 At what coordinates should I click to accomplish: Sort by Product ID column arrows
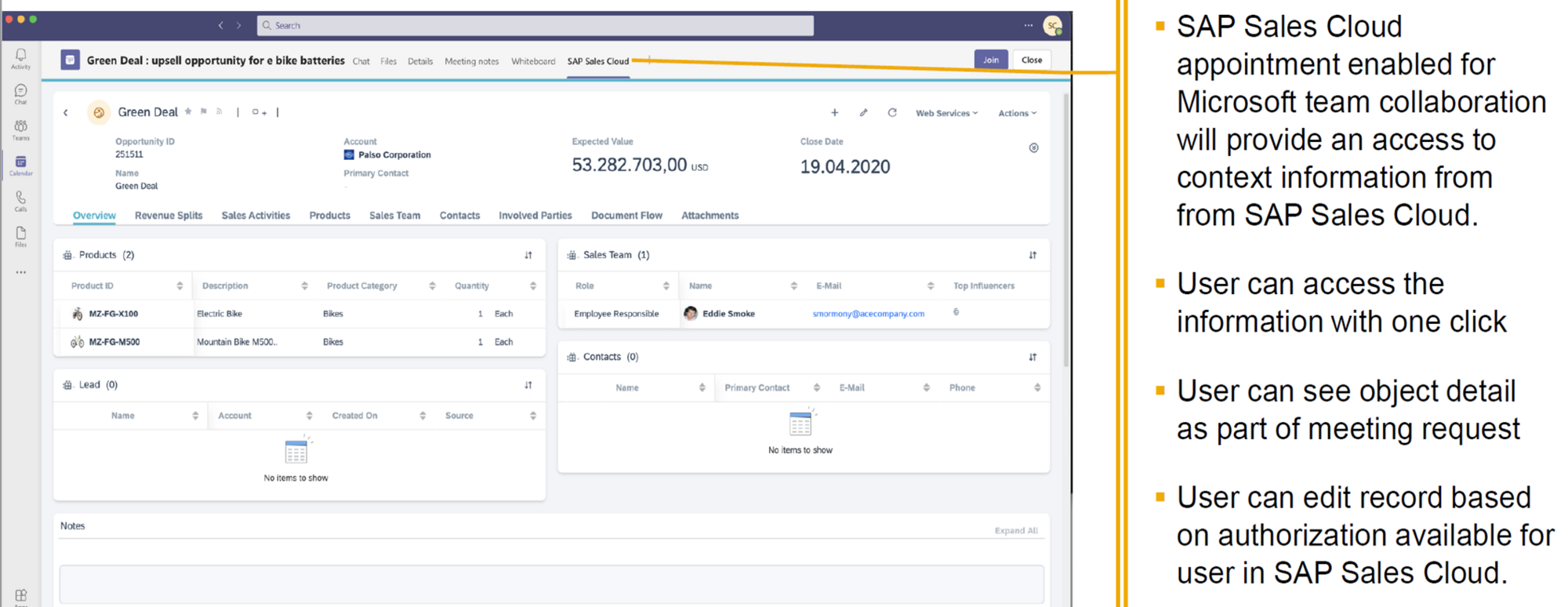tap(180, 286)
